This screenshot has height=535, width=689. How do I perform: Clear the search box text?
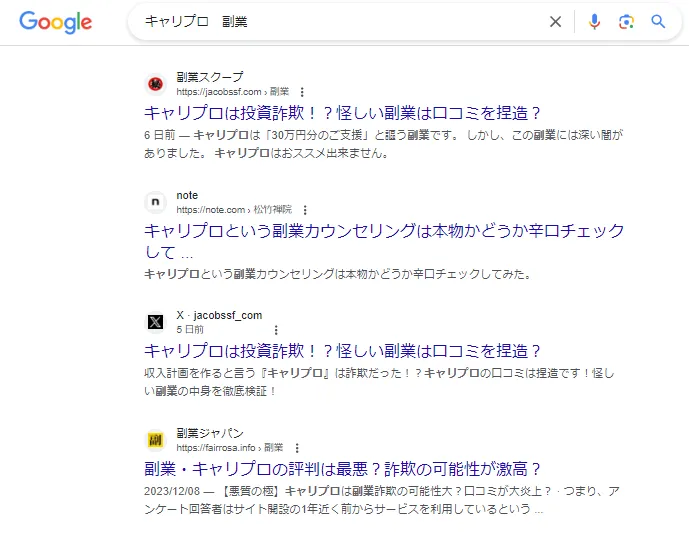(x=556, y=22)
